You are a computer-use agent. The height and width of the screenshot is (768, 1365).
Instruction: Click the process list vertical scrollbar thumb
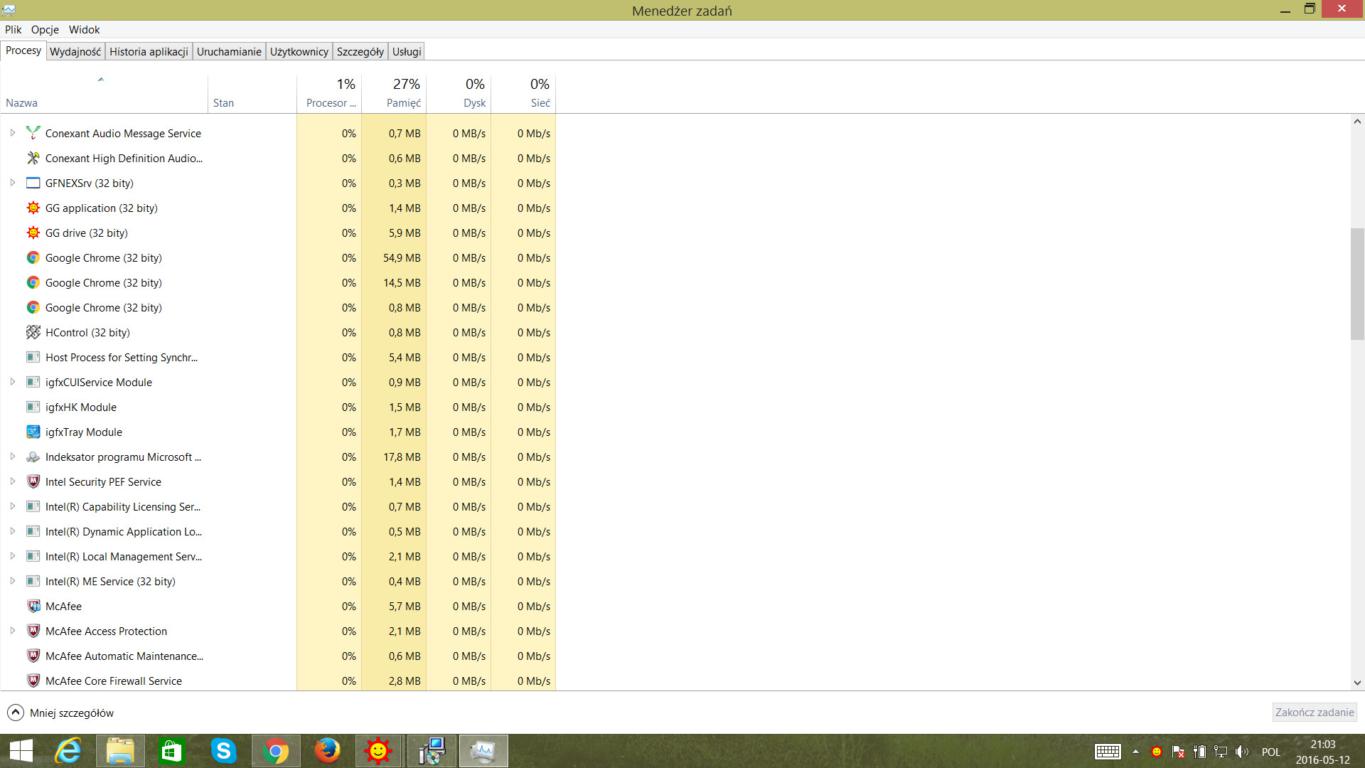pyautogui.click(x=1357, y=284)
